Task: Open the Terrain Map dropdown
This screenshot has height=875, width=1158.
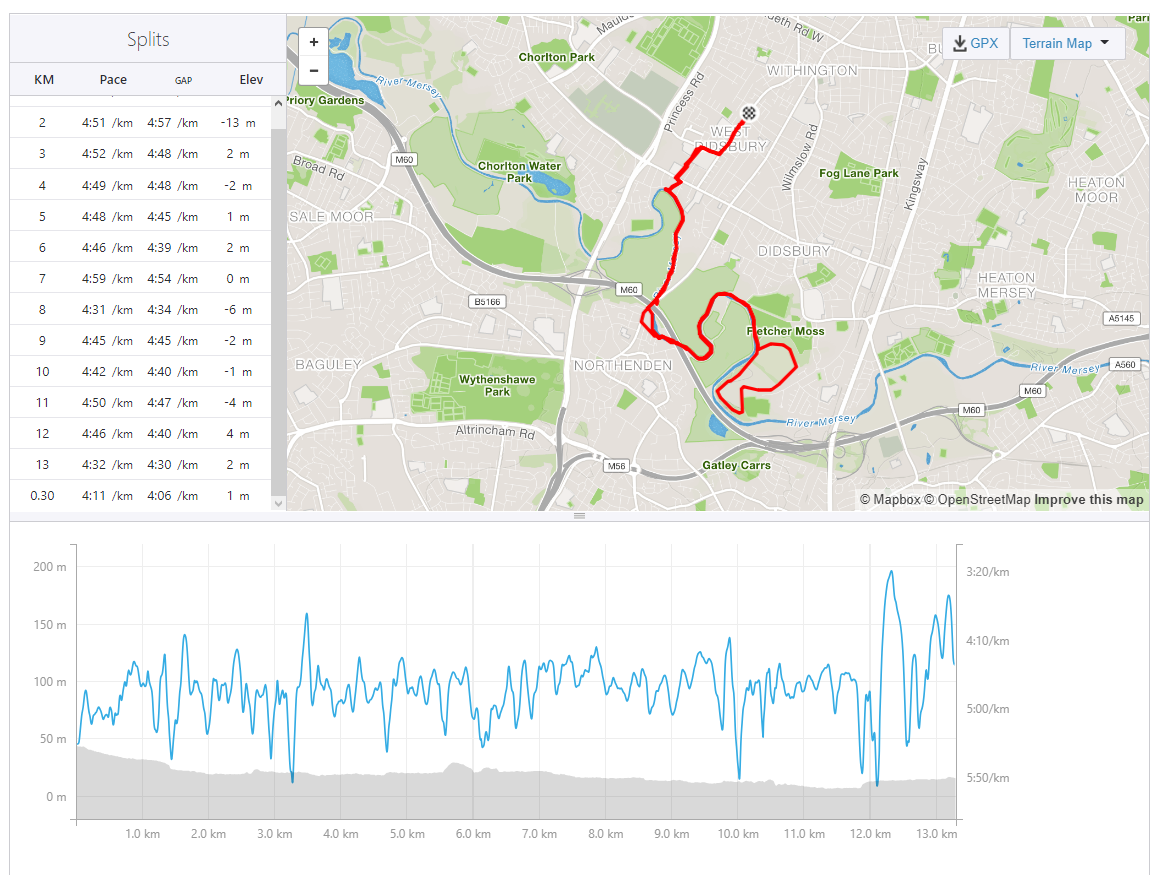Action: (x=1067, y=44)
